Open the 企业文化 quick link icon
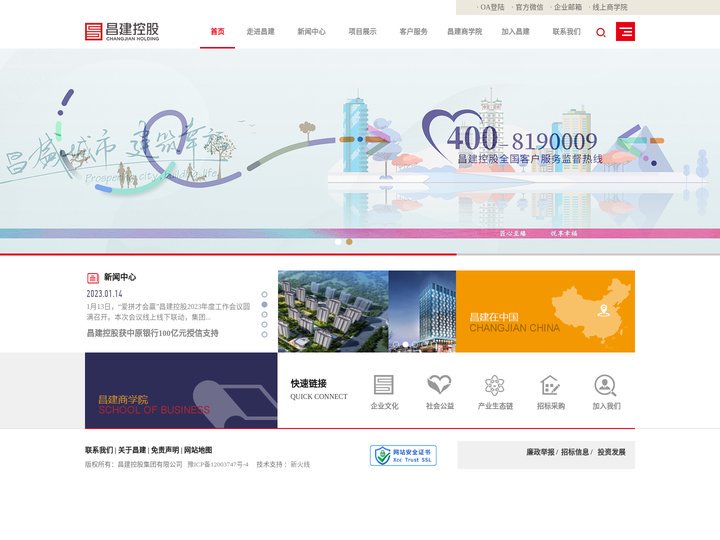 [384, 385]
